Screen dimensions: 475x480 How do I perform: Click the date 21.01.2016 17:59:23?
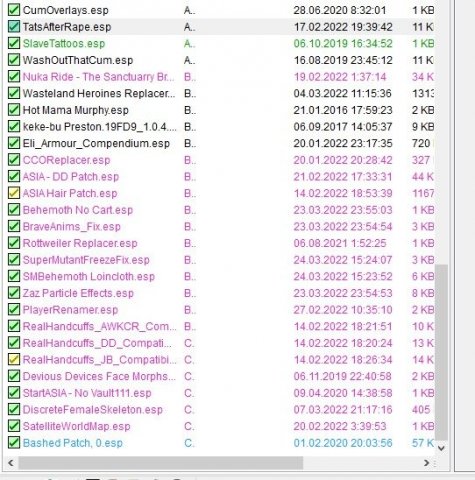point(343,110)
